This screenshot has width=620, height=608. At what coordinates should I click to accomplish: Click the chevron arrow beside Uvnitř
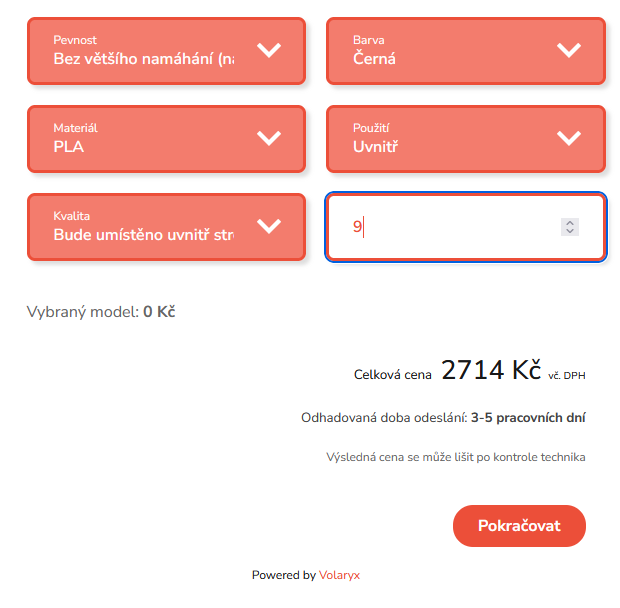coord(569,138)
